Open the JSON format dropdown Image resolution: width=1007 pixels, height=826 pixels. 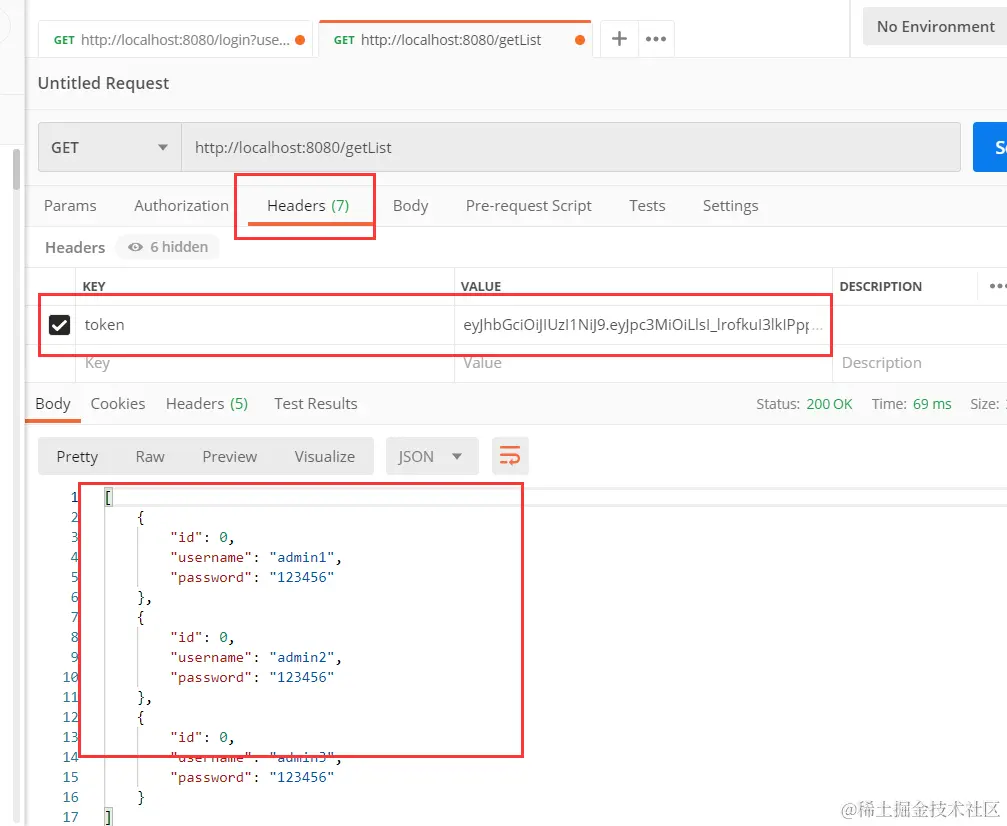[432, 456]
